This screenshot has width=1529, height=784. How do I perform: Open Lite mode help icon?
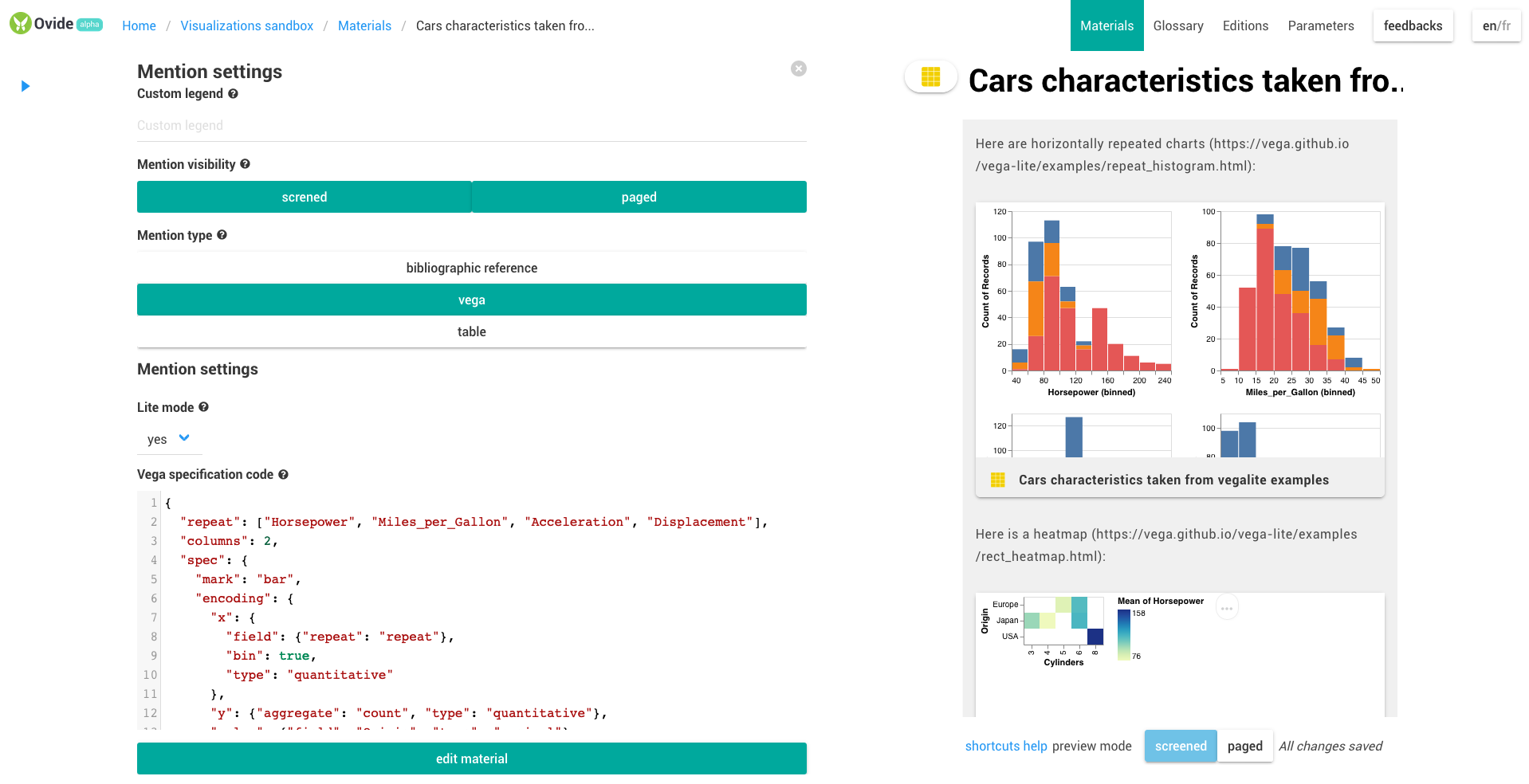pyautogui.click(x=204, y=406)
